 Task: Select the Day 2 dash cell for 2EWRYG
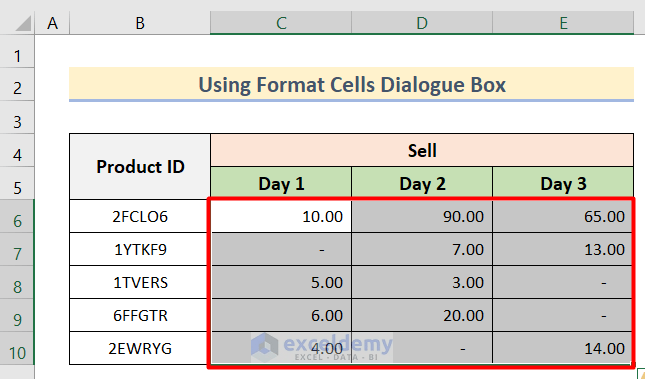point(422,348)
